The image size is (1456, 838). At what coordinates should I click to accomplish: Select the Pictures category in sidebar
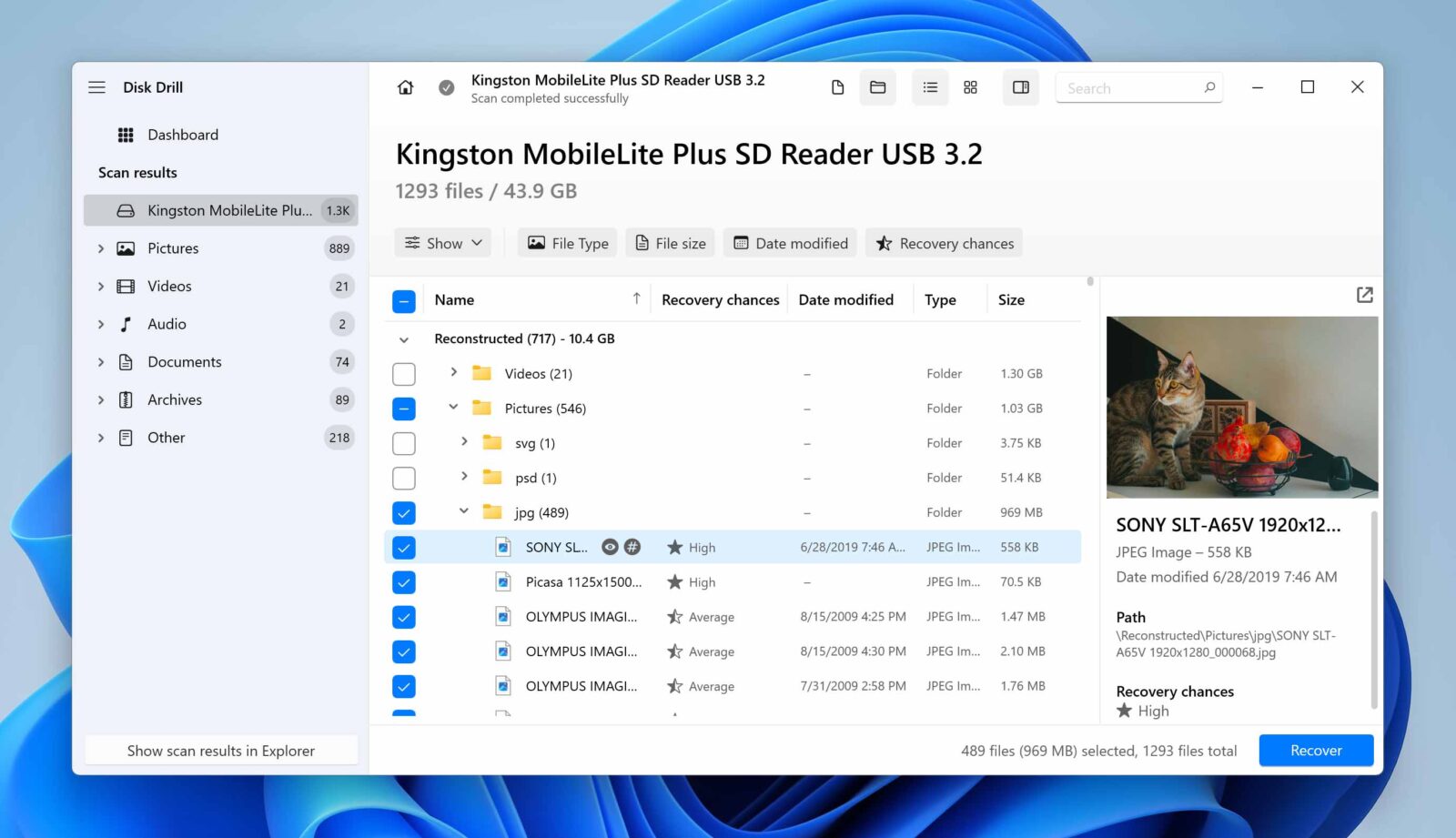coord(172,247)
